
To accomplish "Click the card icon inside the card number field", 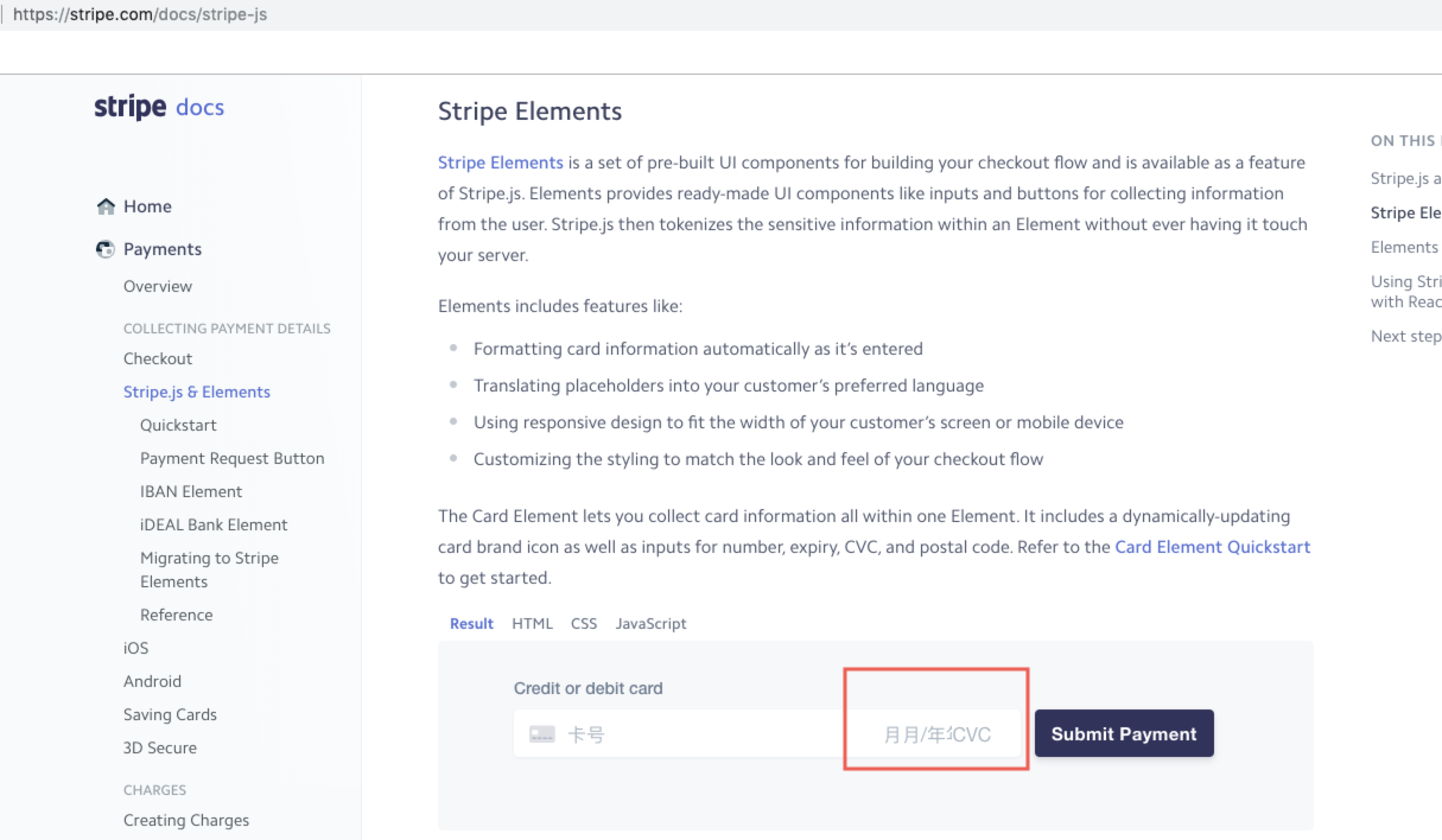I will pos(541,734).
